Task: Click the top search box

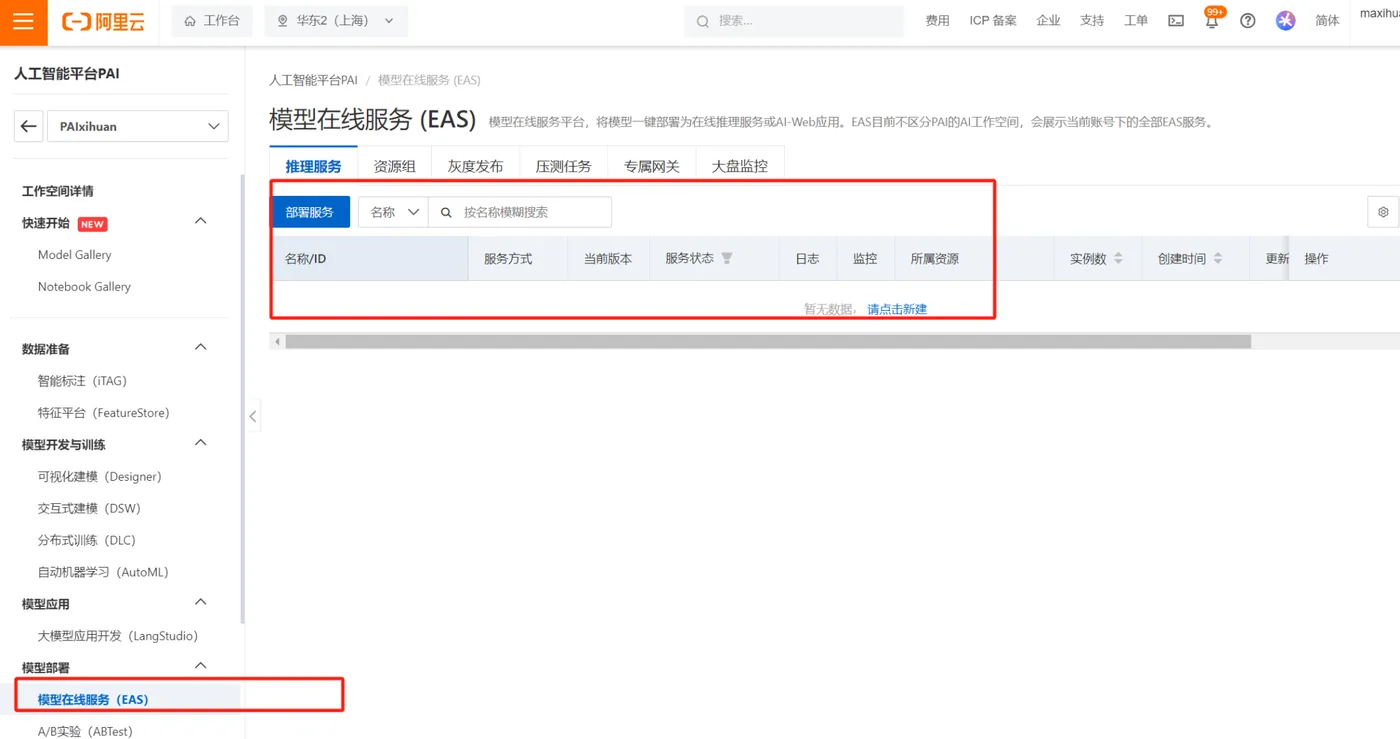Action: pyautogui.click(x=794, y=21)
